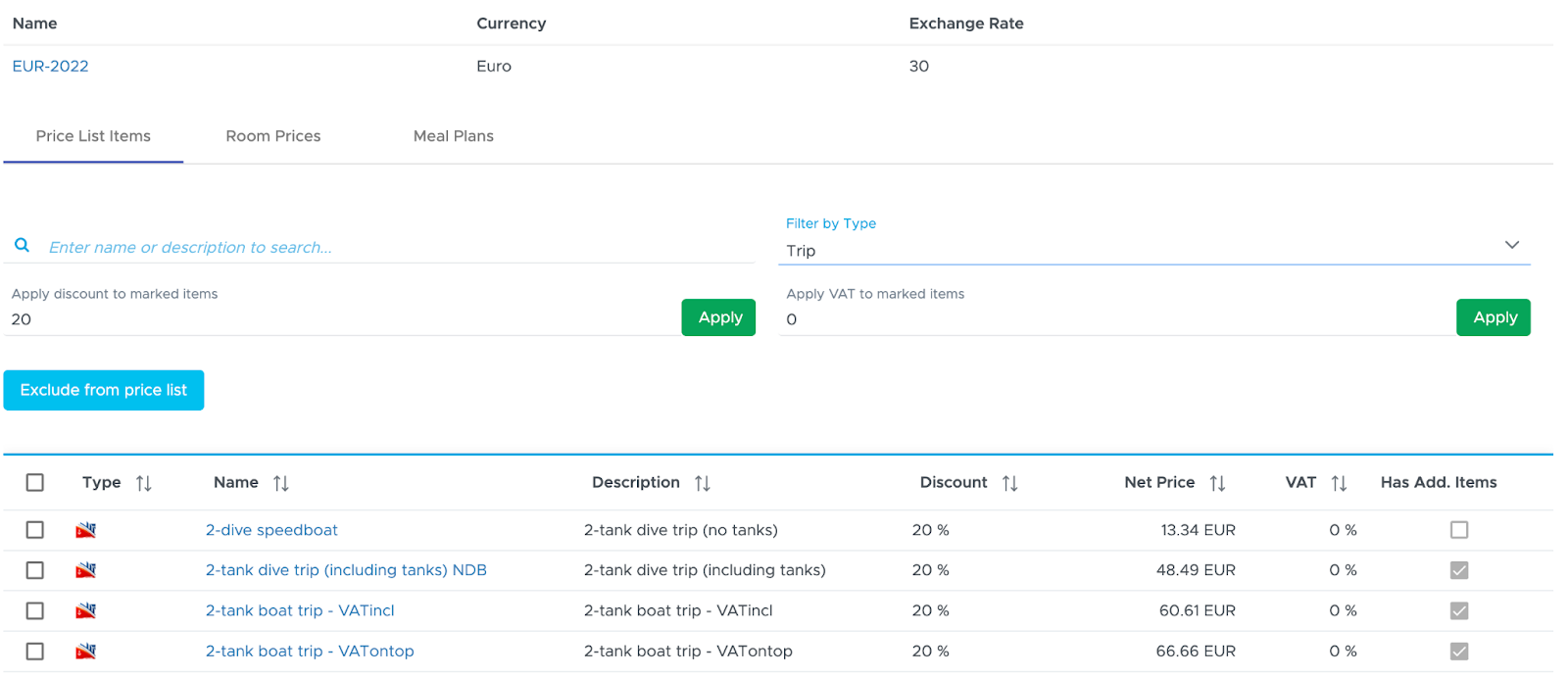1568x677 pixels.
Task: Toggle Has Add. Items for VATincl row
Action: [x=1459, y=610]
